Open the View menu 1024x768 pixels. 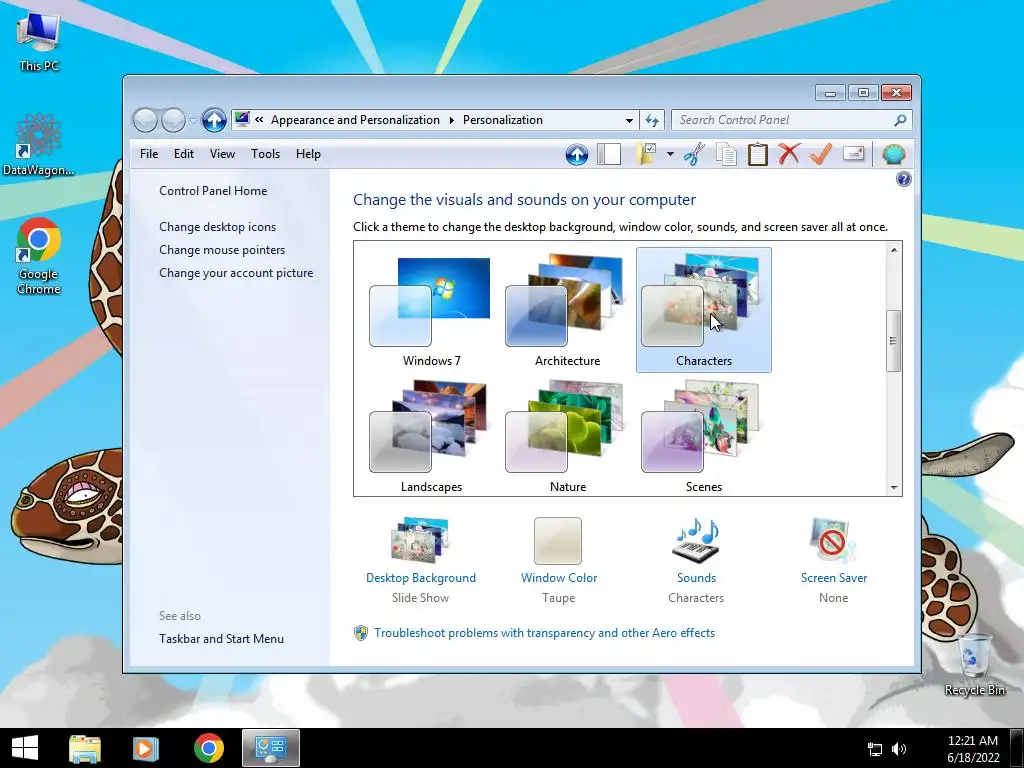[222, 154]
